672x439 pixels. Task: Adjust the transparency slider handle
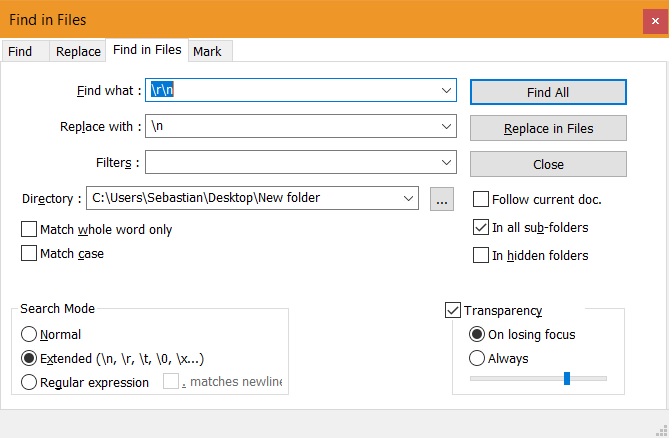(x=567, y=378)
